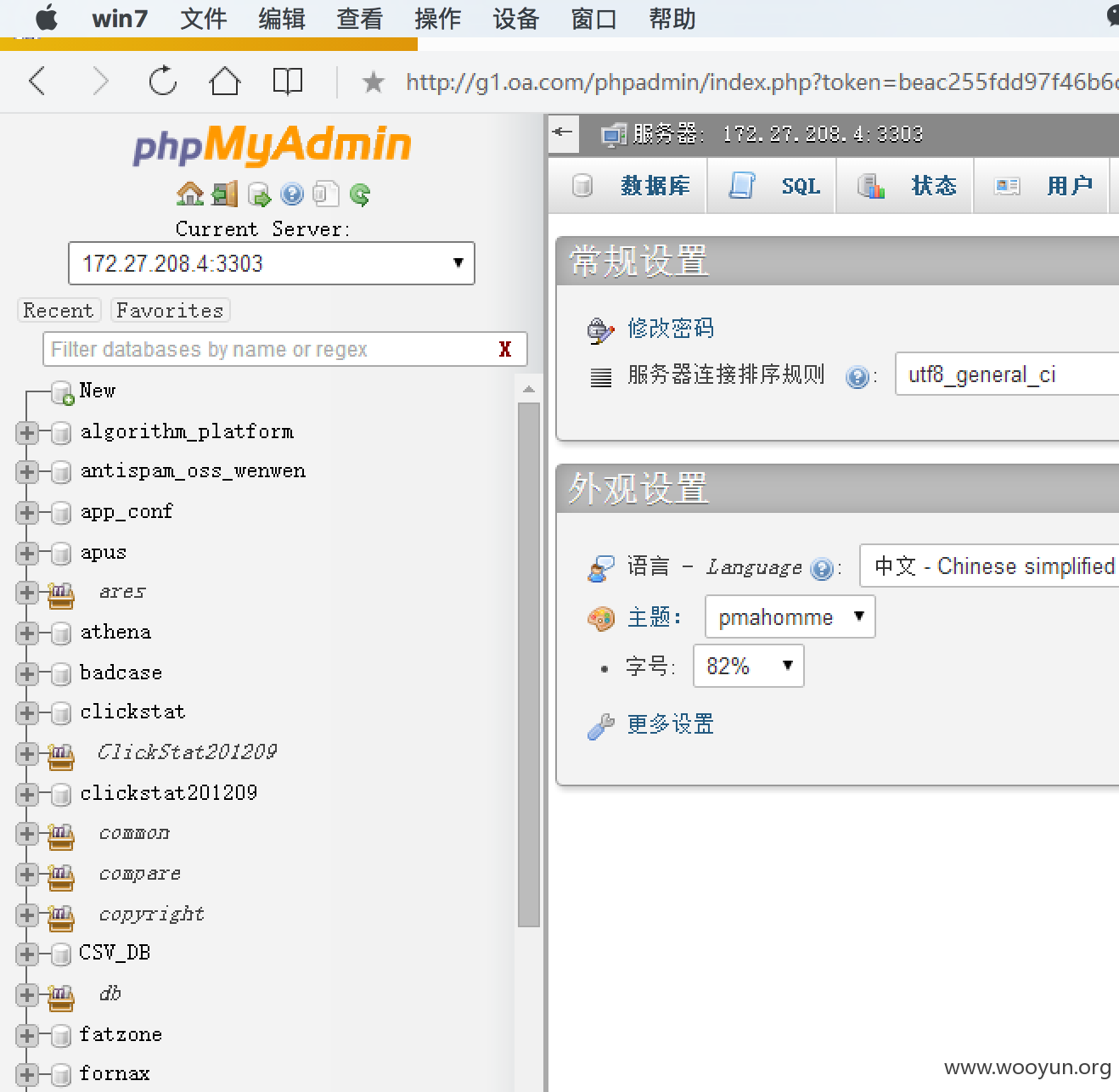Expand the apus database node

click(x=27, y=554)
